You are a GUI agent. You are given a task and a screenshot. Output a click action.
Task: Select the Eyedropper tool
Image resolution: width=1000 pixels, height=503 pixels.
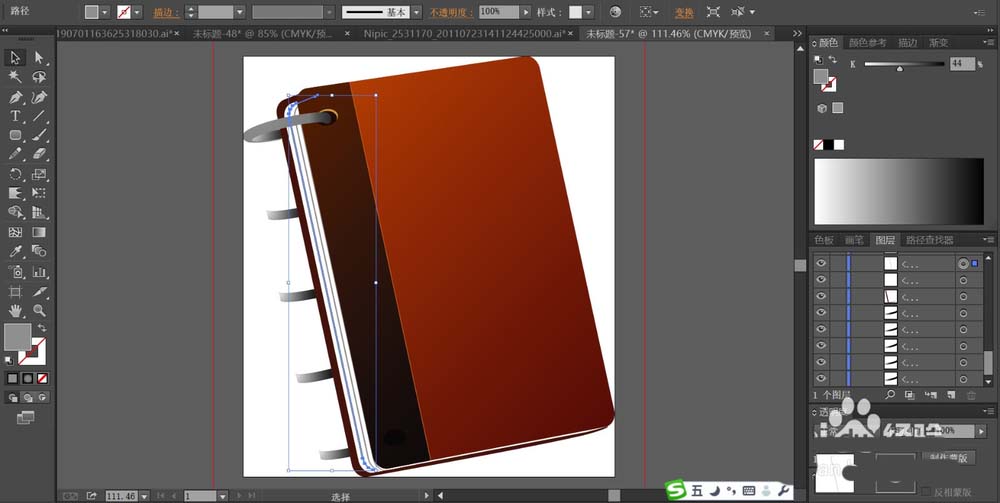pos(15,251)
